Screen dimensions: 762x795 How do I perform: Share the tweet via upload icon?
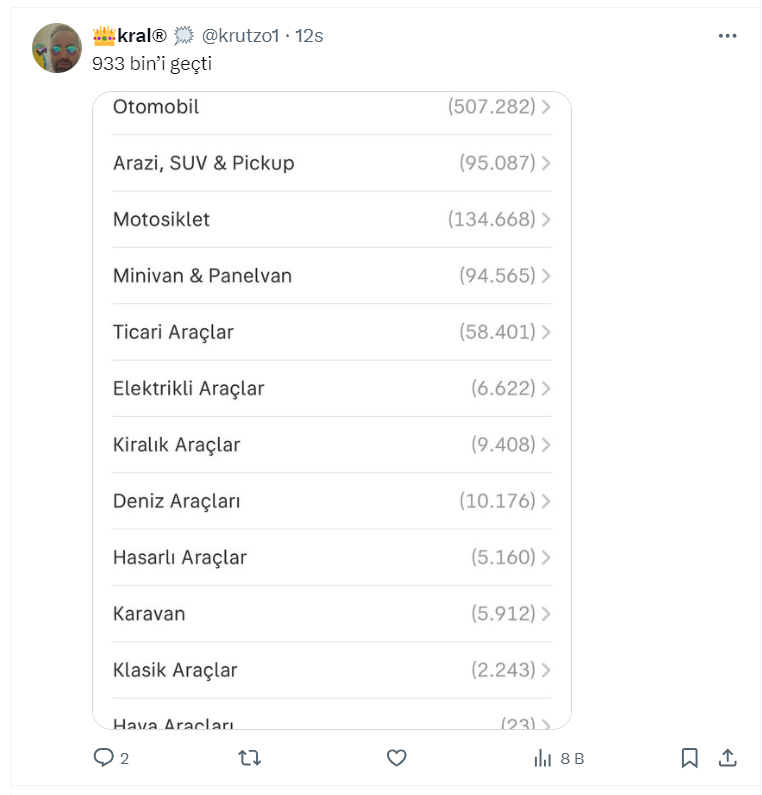click(x=728, y=758)
